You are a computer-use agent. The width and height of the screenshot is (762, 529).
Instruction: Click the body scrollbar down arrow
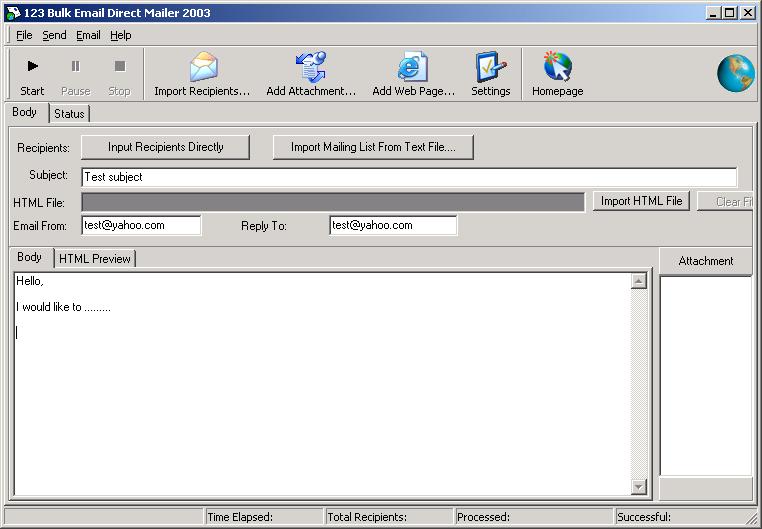(x=640, y=487)
